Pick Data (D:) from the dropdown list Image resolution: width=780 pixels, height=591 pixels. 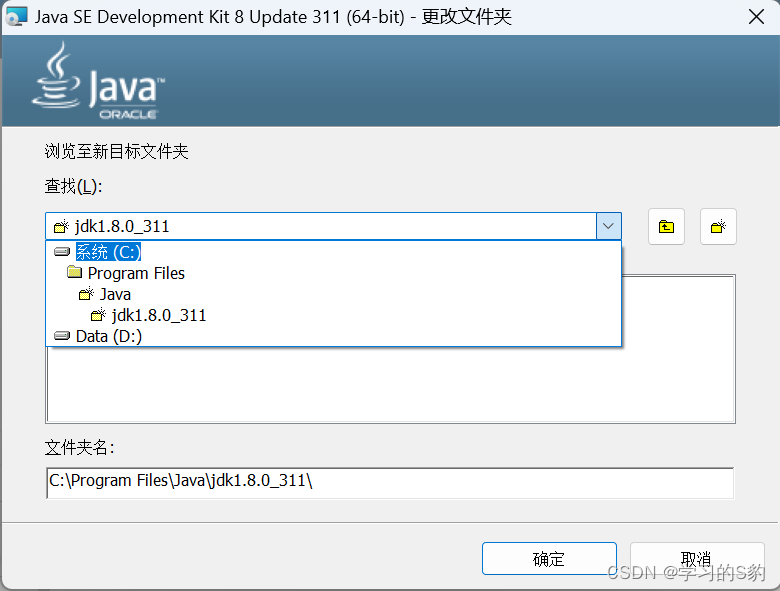pos(109,337)
